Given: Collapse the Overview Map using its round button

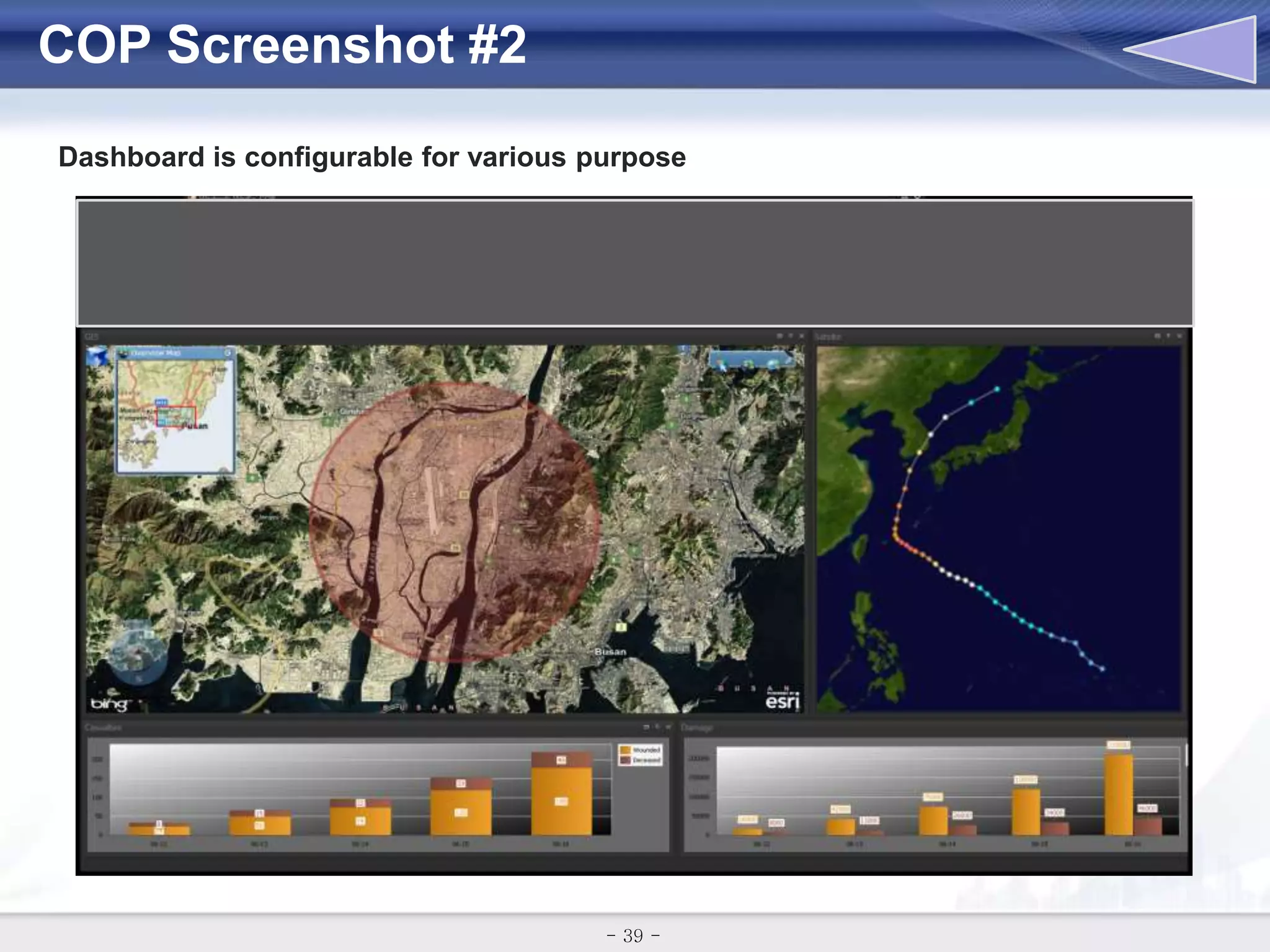Looking at the screenshot, I should [228, 353].
